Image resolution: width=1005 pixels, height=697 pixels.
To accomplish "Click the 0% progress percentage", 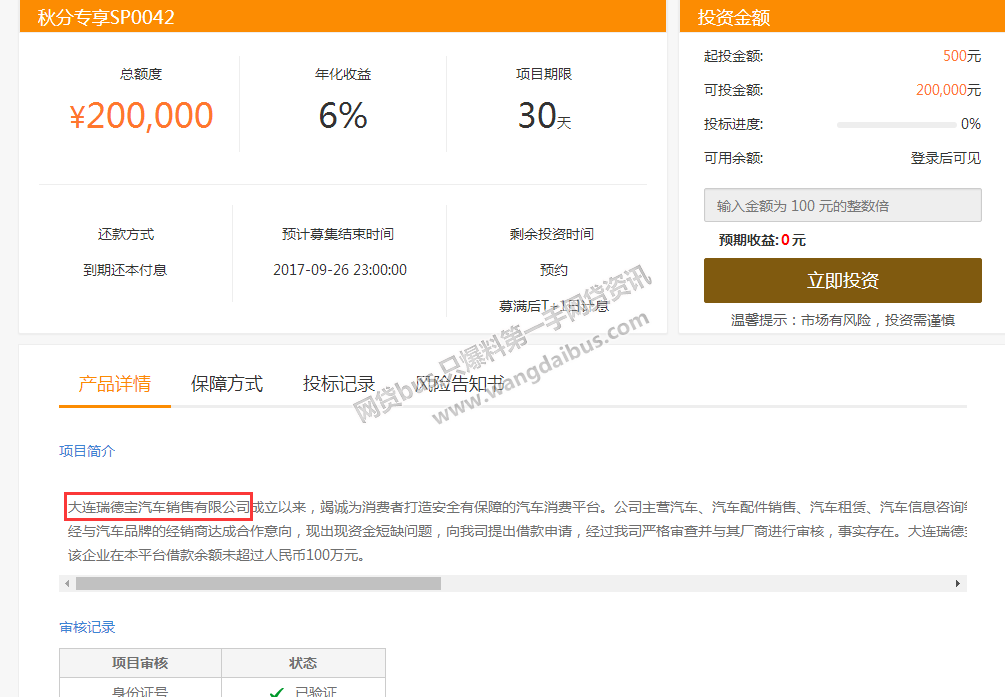I will (x=970, y=124).
